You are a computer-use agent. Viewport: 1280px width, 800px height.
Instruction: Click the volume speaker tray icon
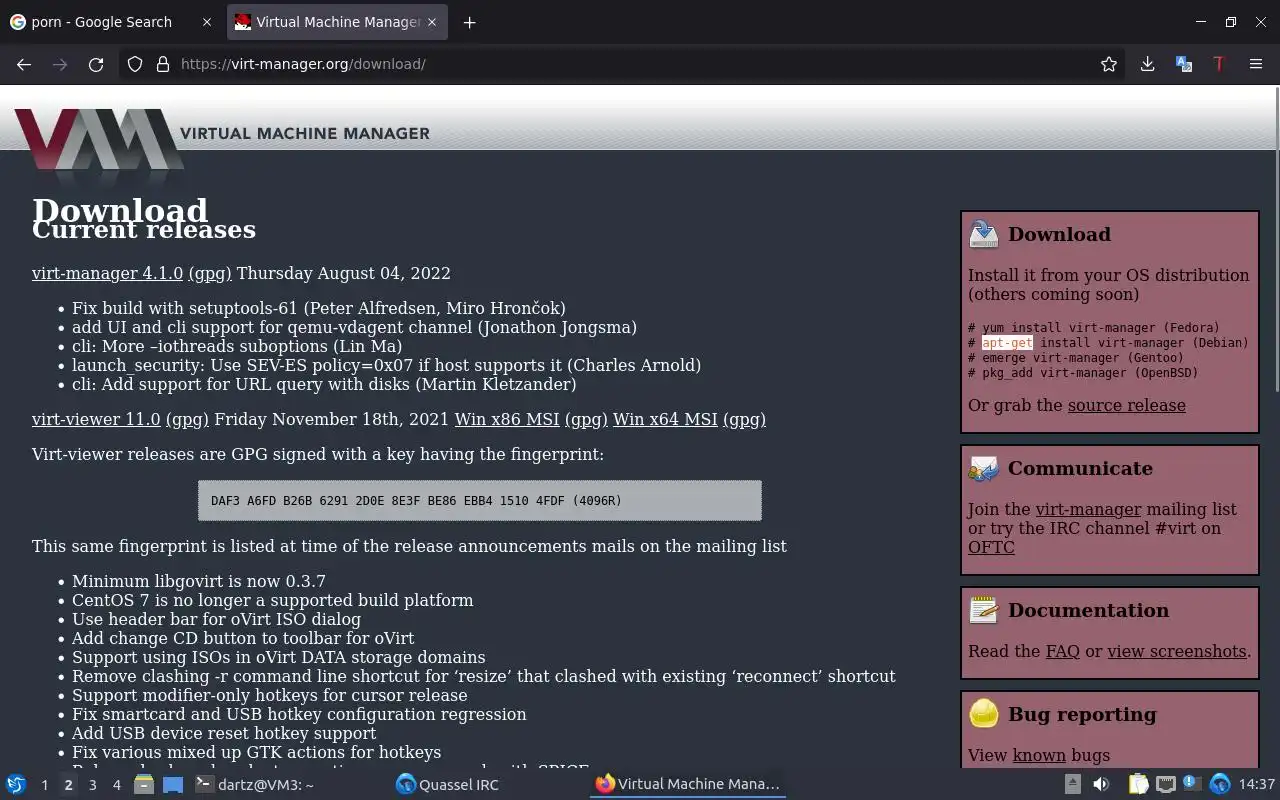1101,784
